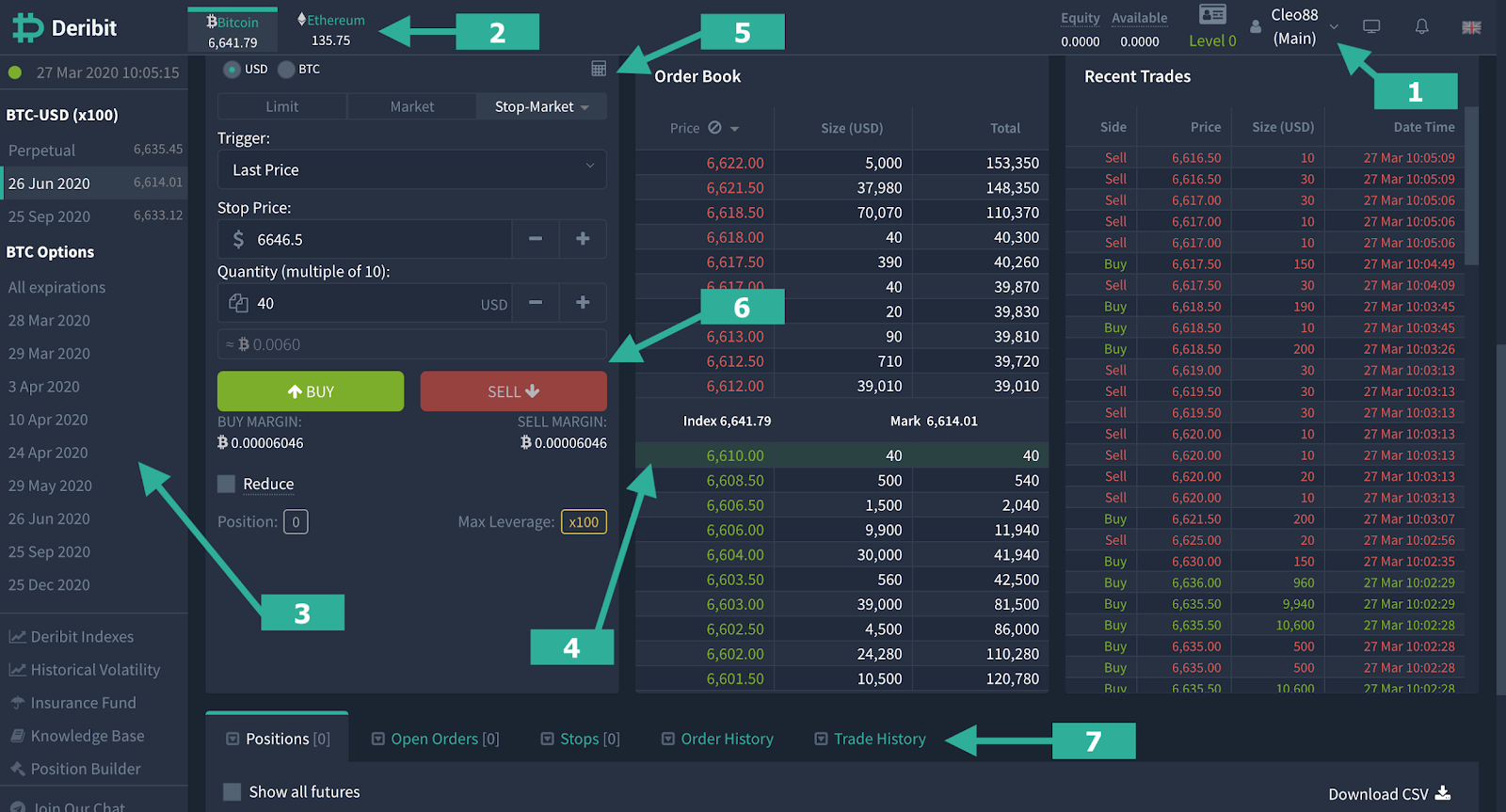Open the Trade History tab
The width and height of the screenshot is (1506, 812).
[871, 739]
